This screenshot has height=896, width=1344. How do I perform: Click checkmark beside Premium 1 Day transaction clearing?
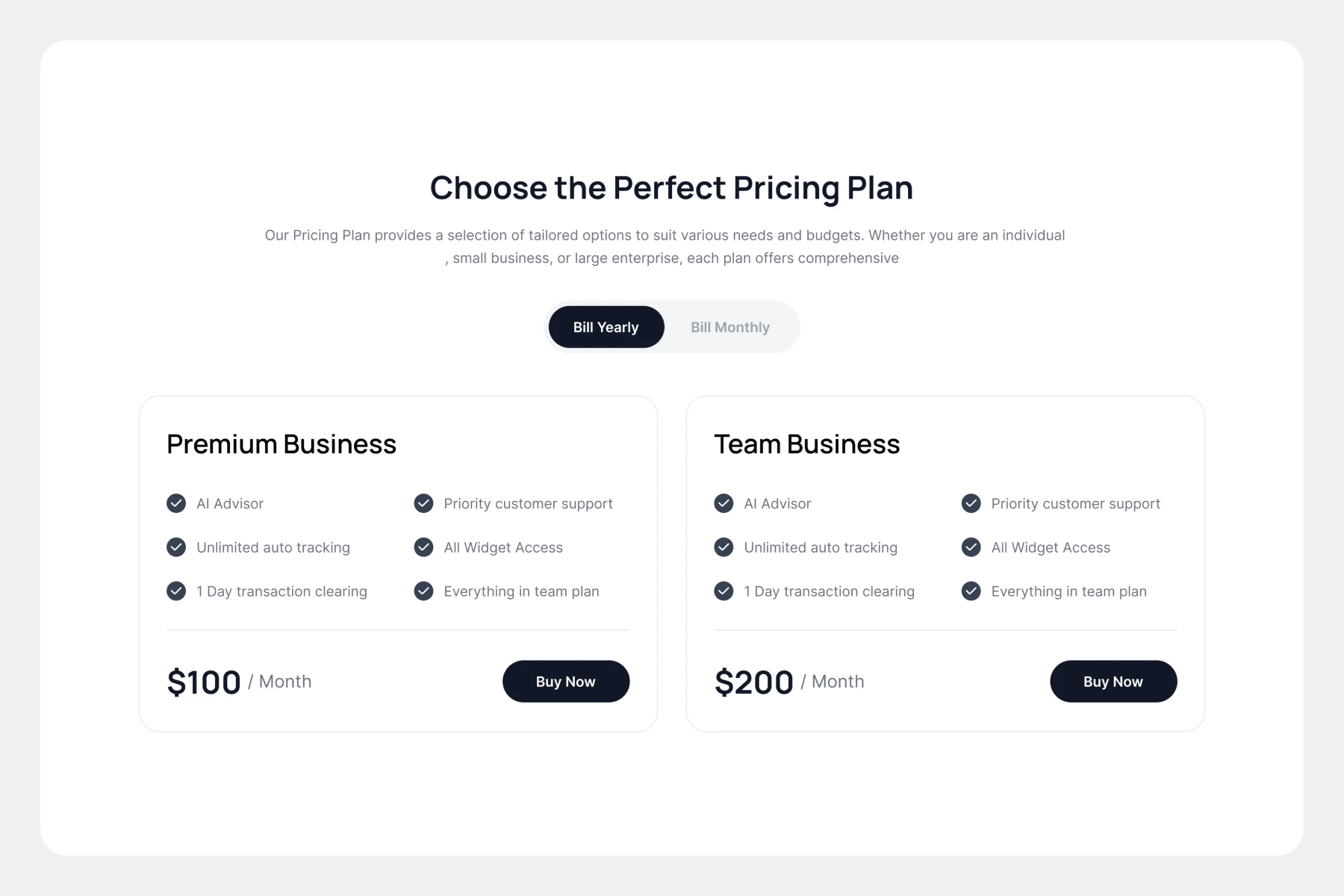pyautogui.click(x=176, y=591)
